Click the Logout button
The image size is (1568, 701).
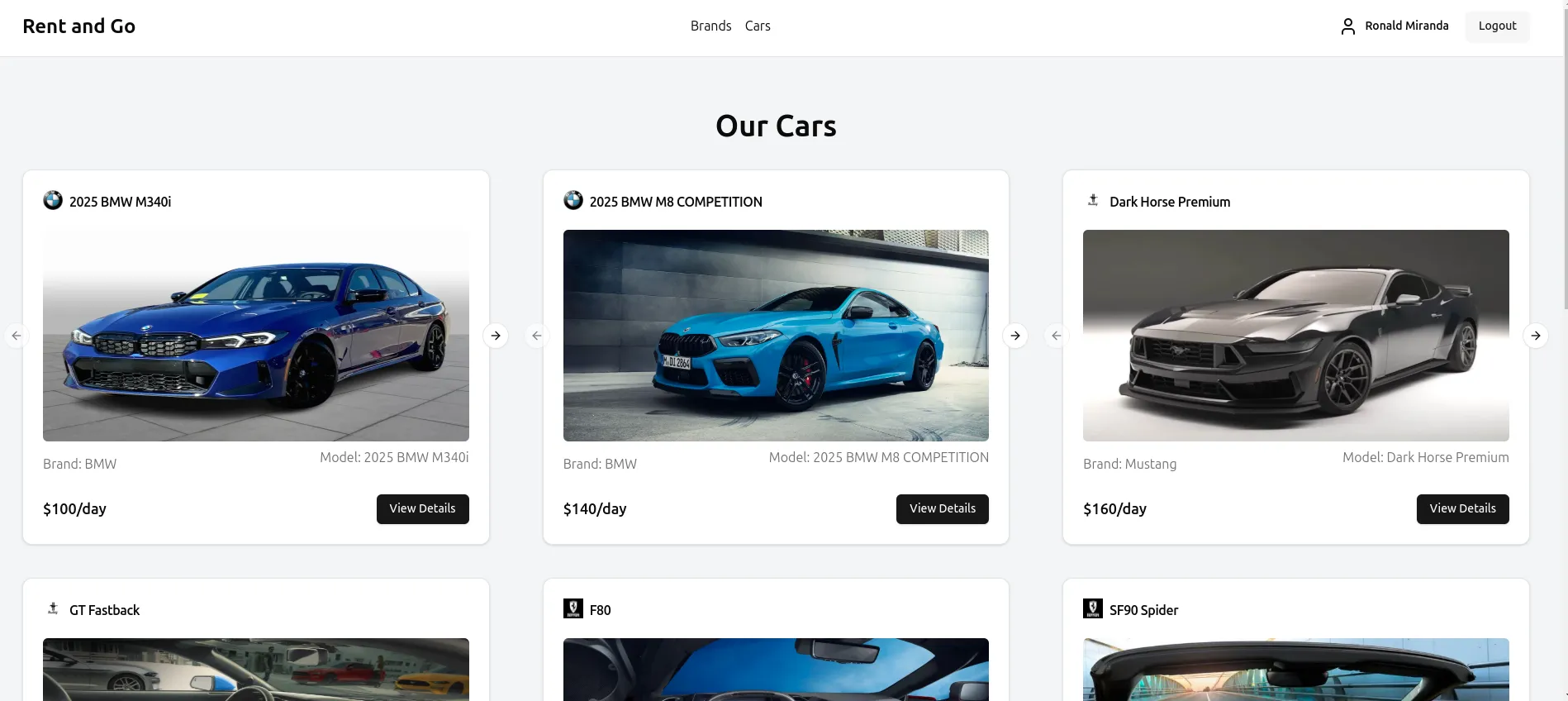(1498, 26)
